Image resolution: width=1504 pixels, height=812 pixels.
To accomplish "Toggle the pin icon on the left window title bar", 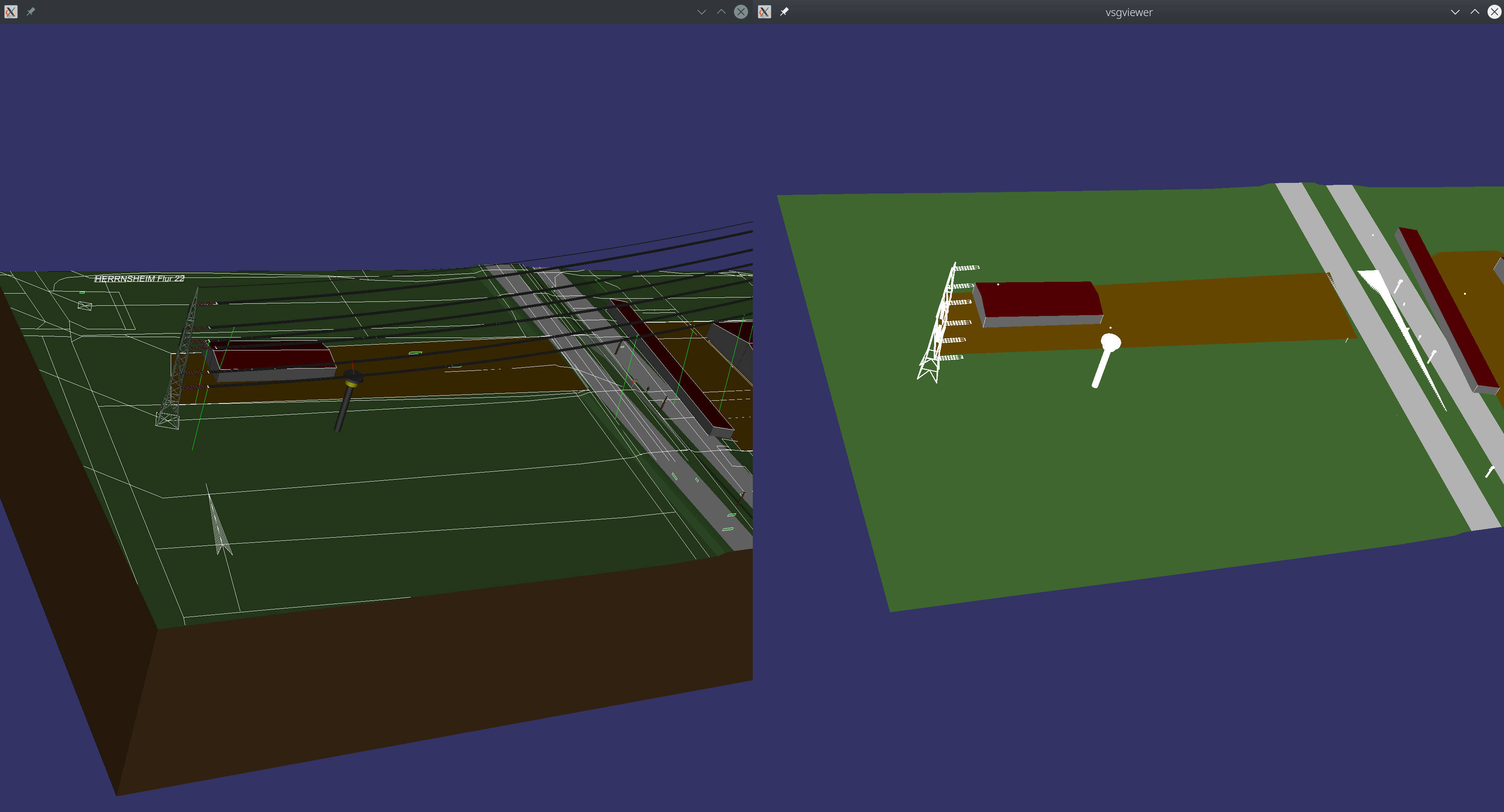I will [x=31, y=12].
